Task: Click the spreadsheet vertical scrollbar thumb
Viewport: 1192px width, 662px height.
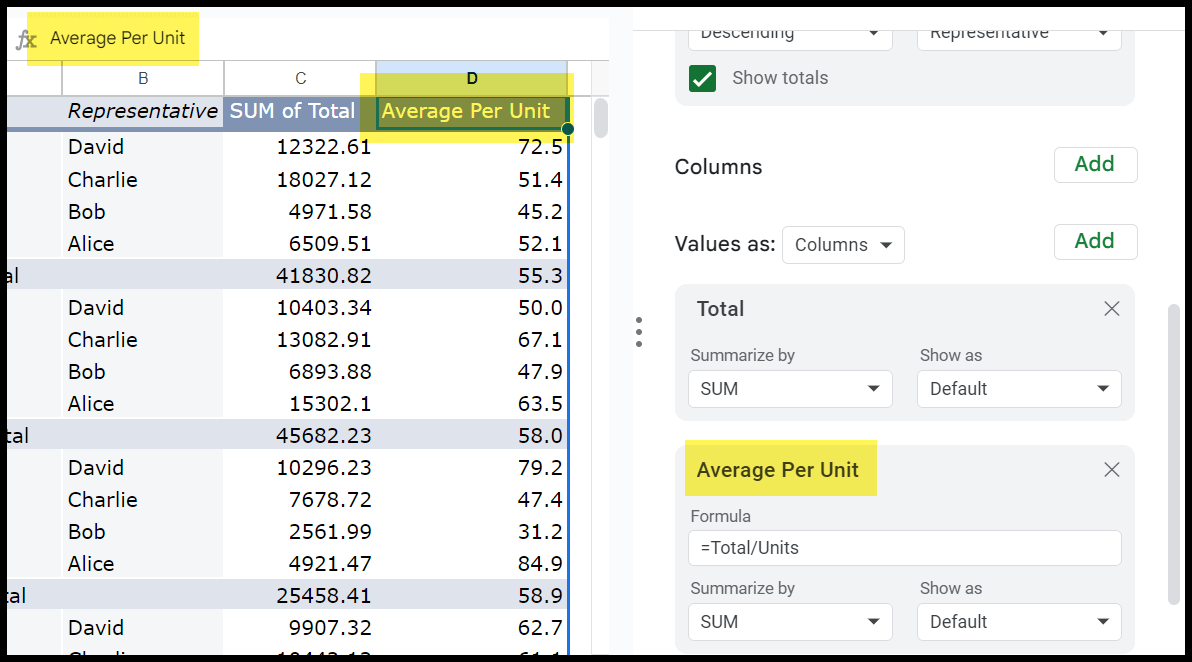Action: pos(601,118)
